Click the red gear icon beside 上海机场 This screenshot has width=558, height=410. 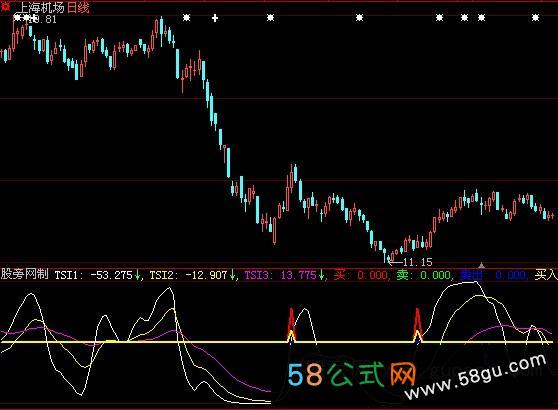click(6, 6)
